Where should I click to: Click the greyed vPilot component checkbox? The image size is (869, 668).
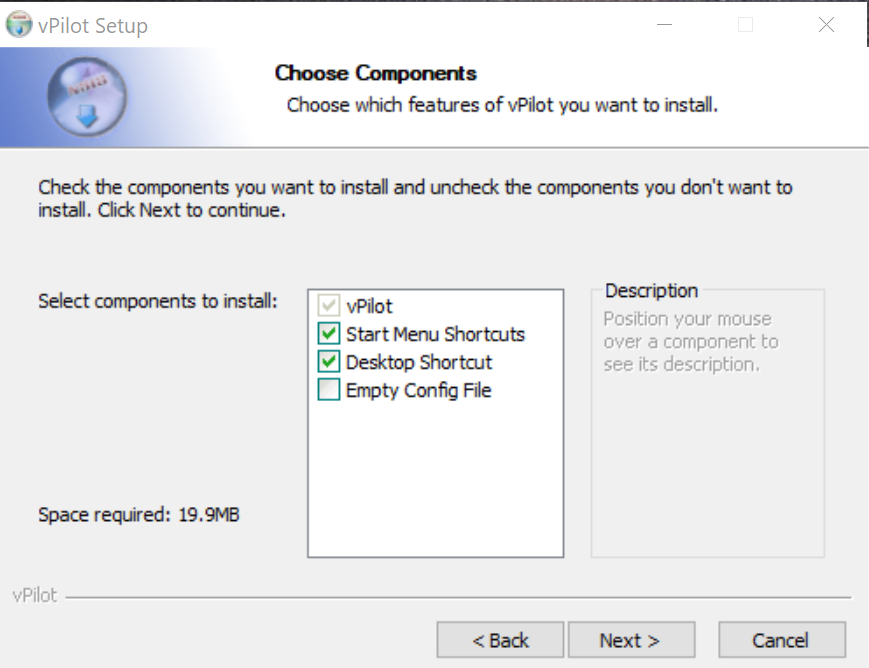(329, 306)
